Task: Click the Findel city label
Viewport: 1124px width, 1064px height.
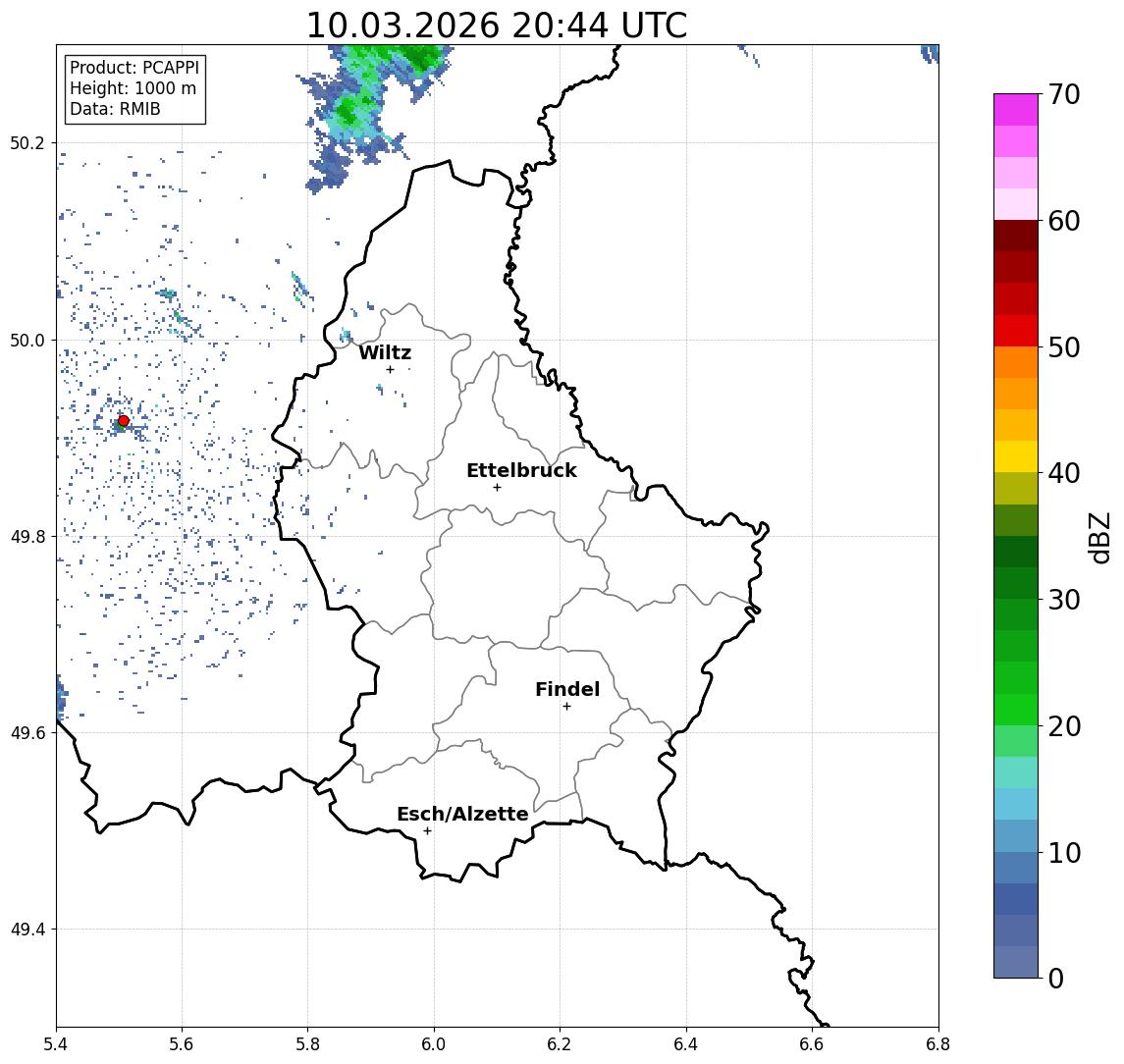Action: [x=567, y=689]
